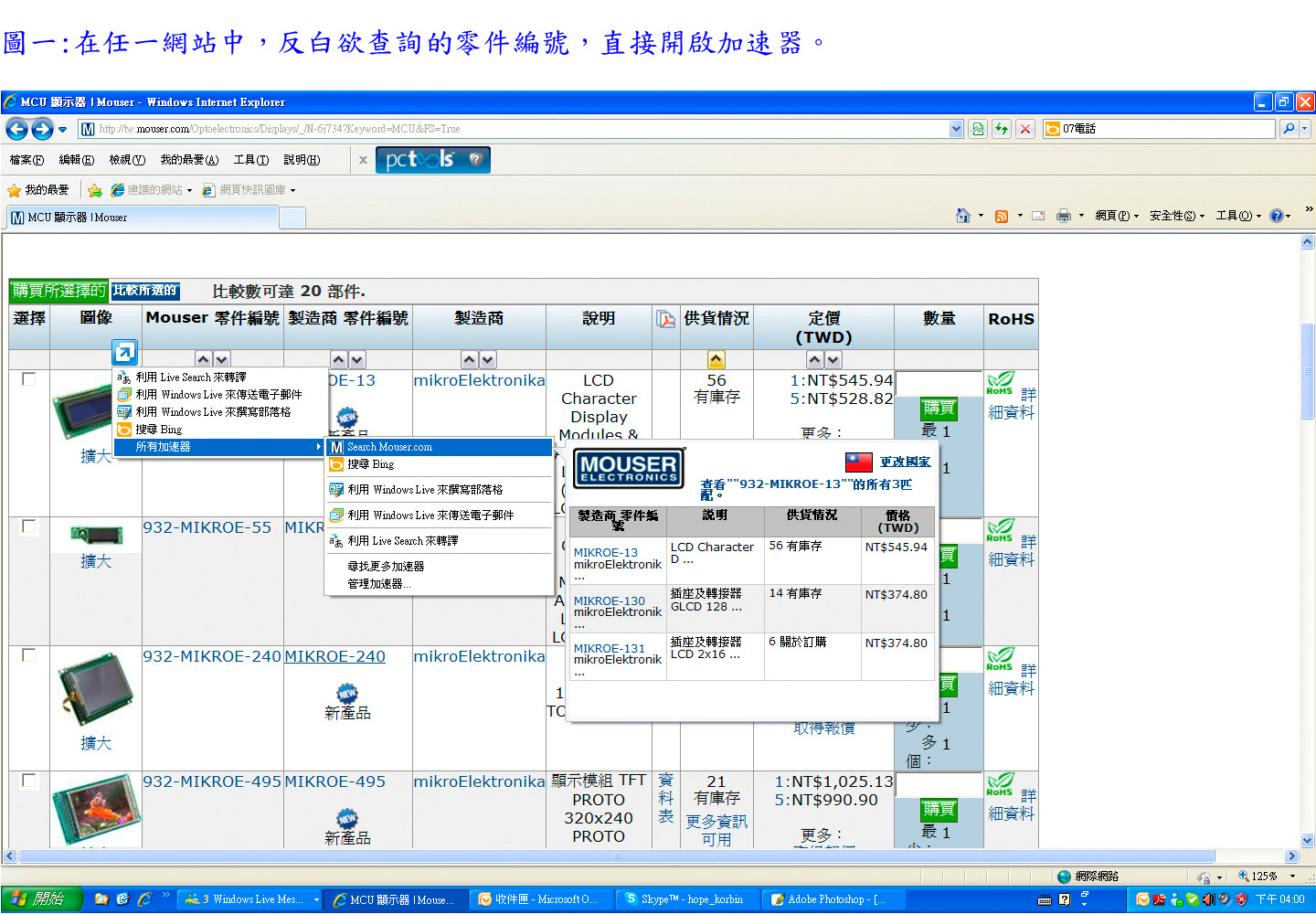Click the Stop loading red X icon

click(x=1025, y=129)
